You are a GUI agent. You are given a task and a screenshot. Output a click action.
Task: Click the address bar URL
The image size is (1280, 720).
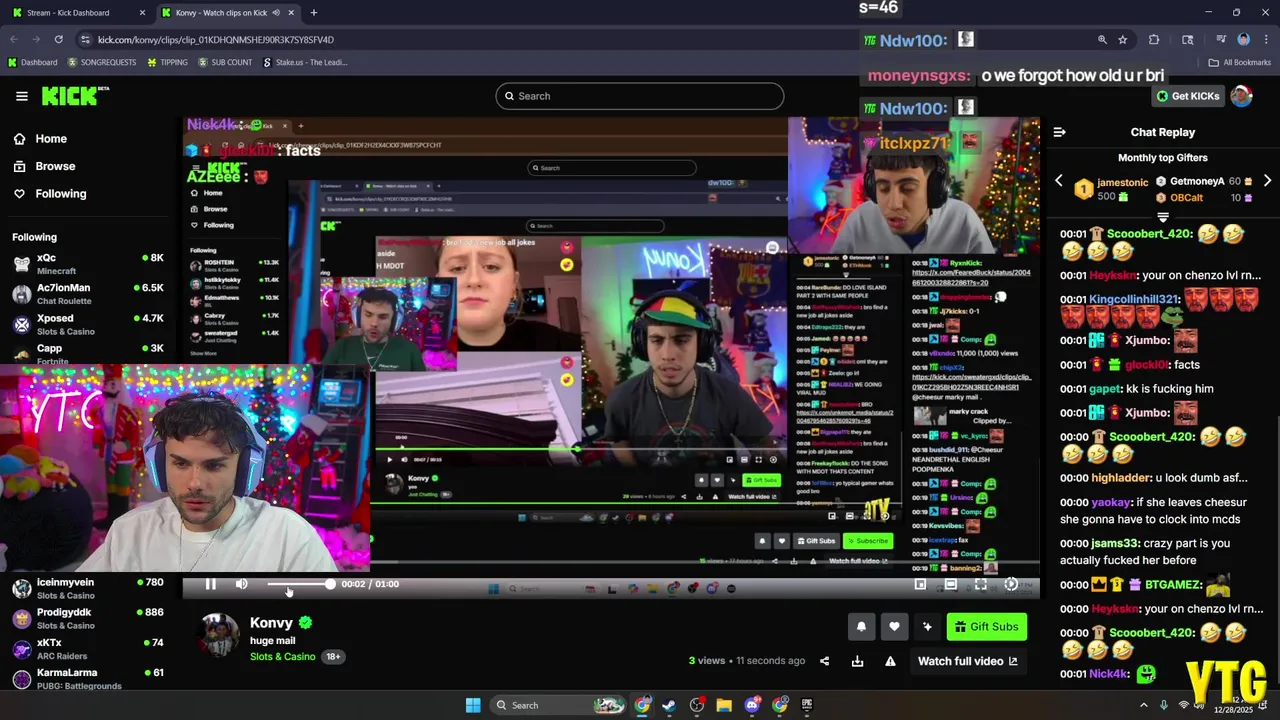click(x=216, y=40)
